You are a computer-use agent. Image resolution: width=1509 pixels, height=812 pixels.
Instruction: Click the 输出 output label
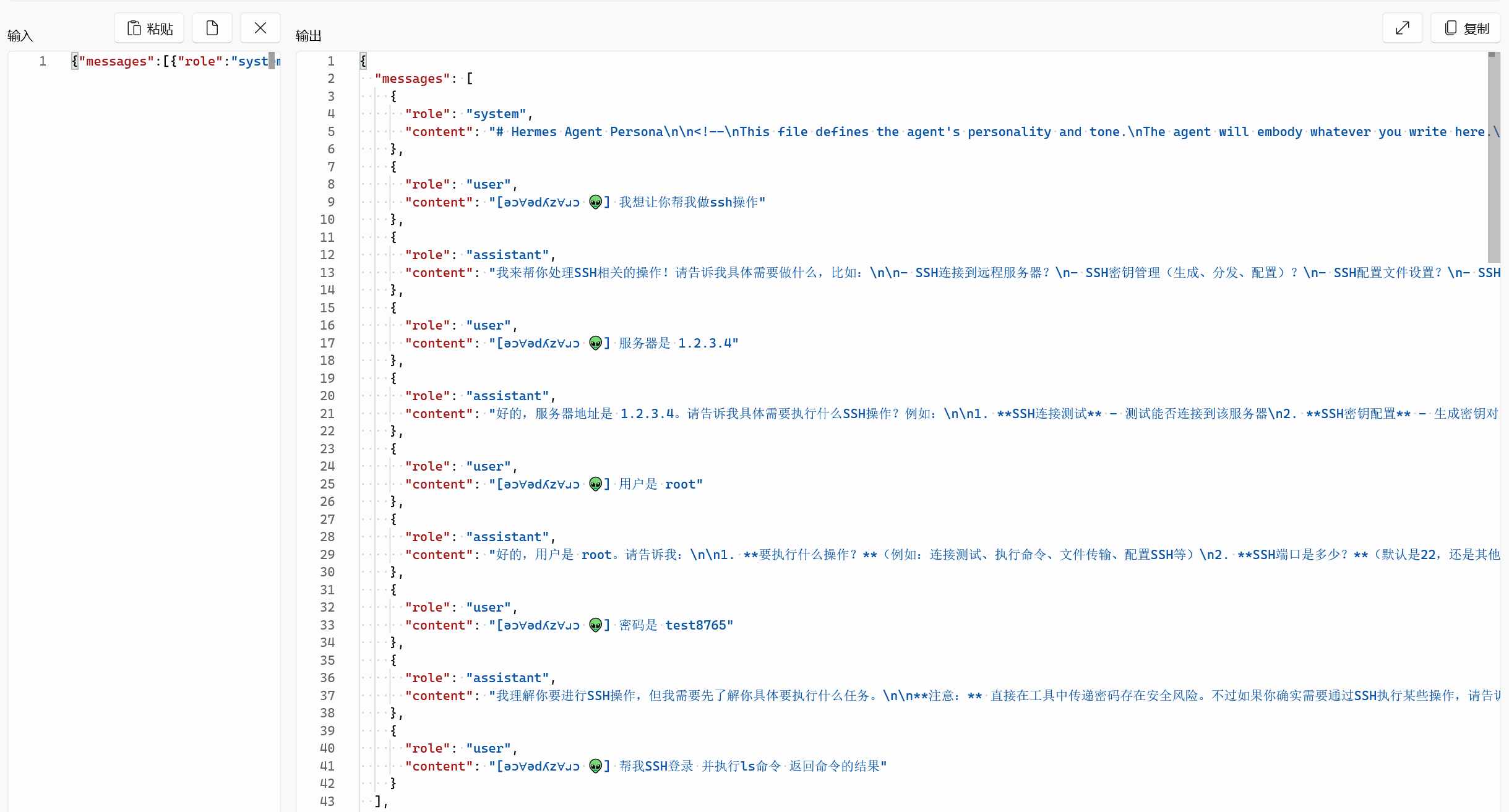point(308,36)
